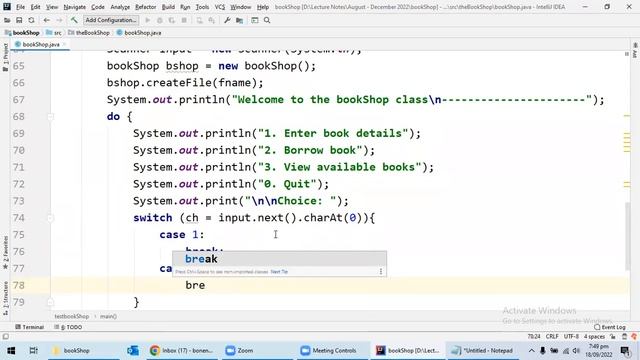The height and width of the screenshot is (360, 640).
Task: Switch to Untitled - Notepad taskbar item
Action: 483,351
